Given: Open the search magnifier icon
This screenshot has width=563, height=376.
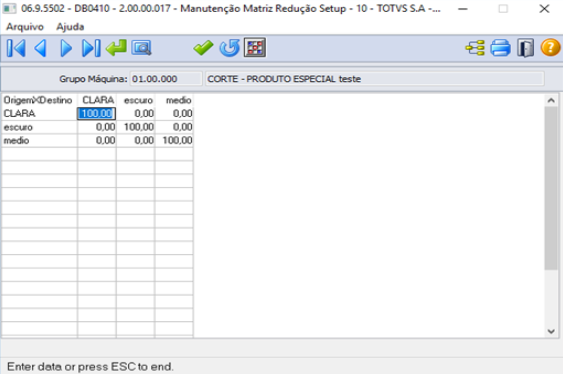Looking at the screenshot, I should [141, 48].
